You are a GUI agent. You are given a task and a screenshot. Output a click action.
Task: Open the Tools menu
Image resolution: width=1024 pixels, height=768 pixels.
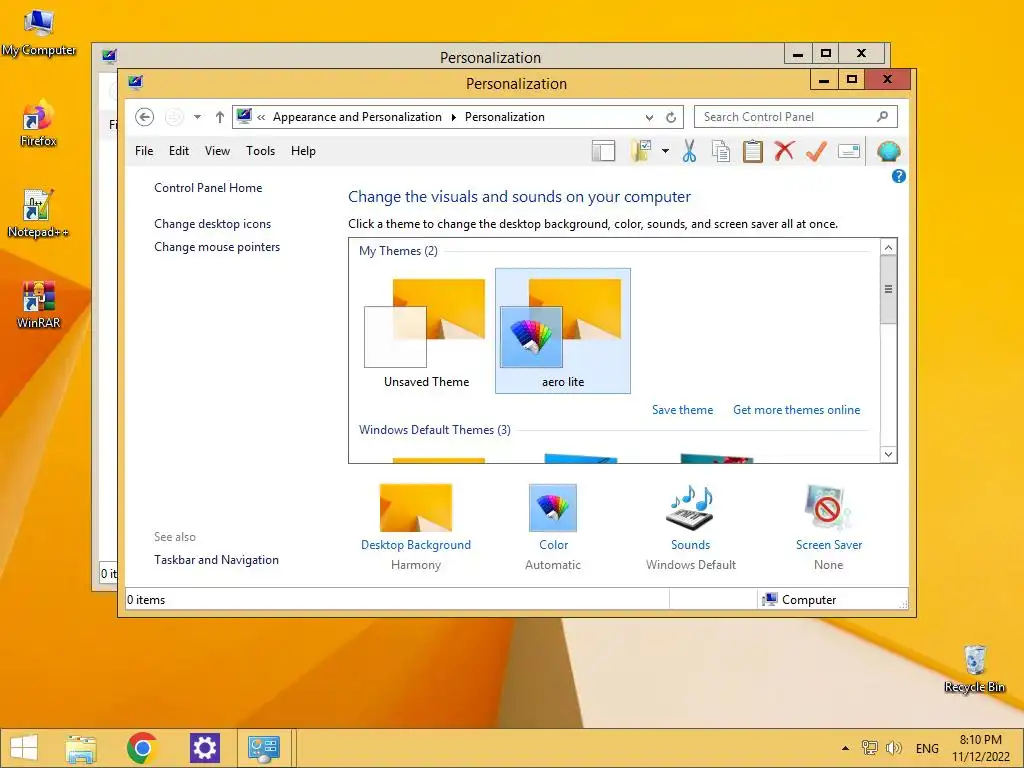tap(261, 151)
